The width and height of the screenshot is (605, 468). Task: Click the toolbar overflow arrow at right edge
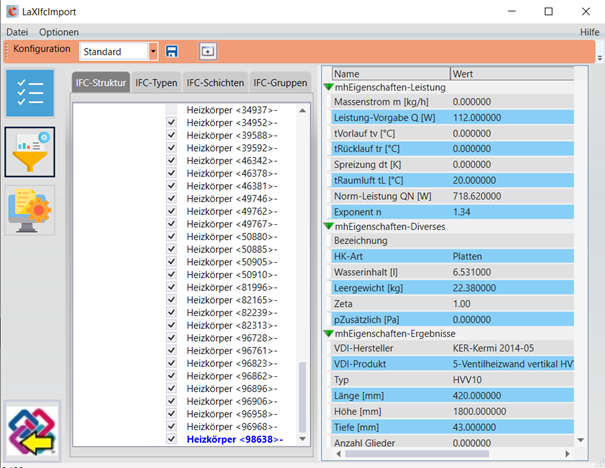600,58
